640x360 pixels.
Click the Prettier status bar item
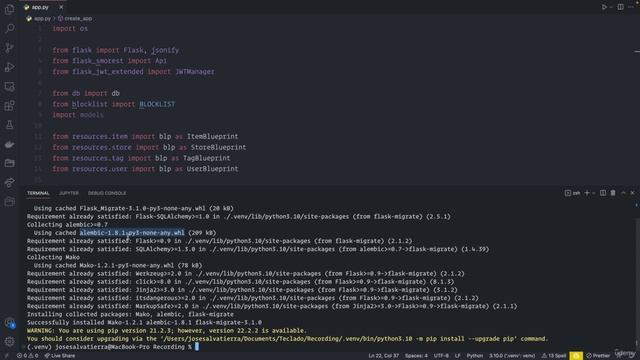point(598,356)
